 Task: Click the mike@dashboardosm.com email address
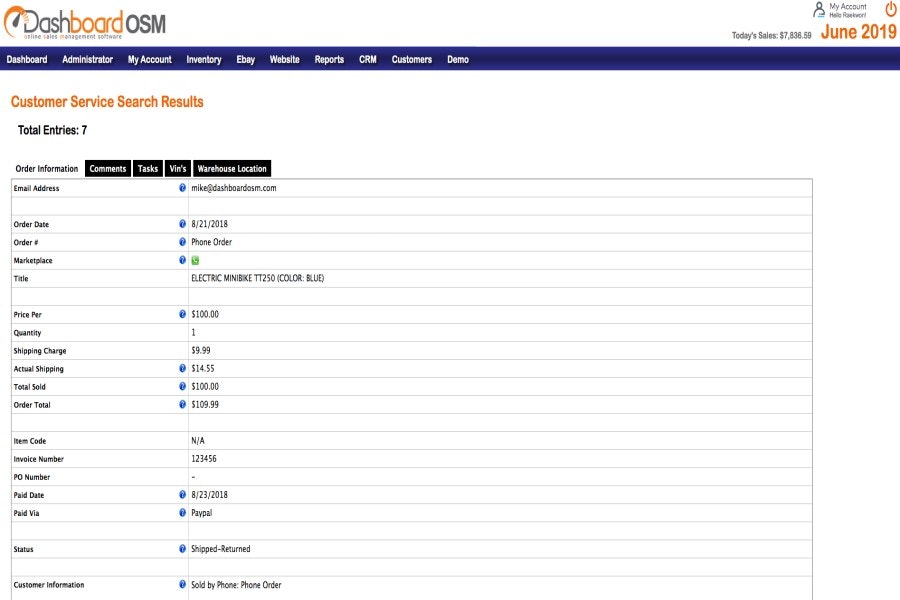(x=235, y=187)
